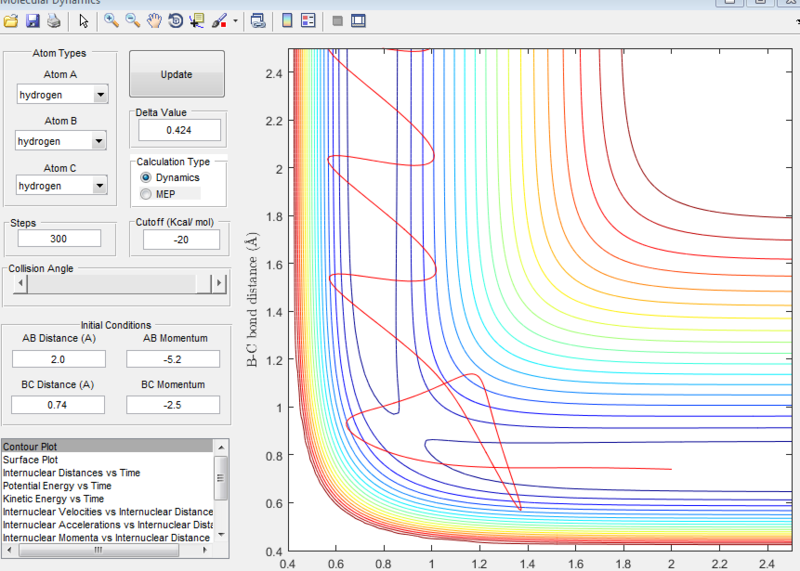Activate the Pan hand tool
The image size is (800, 571).
pyautogui.click(x=154, y=20)
